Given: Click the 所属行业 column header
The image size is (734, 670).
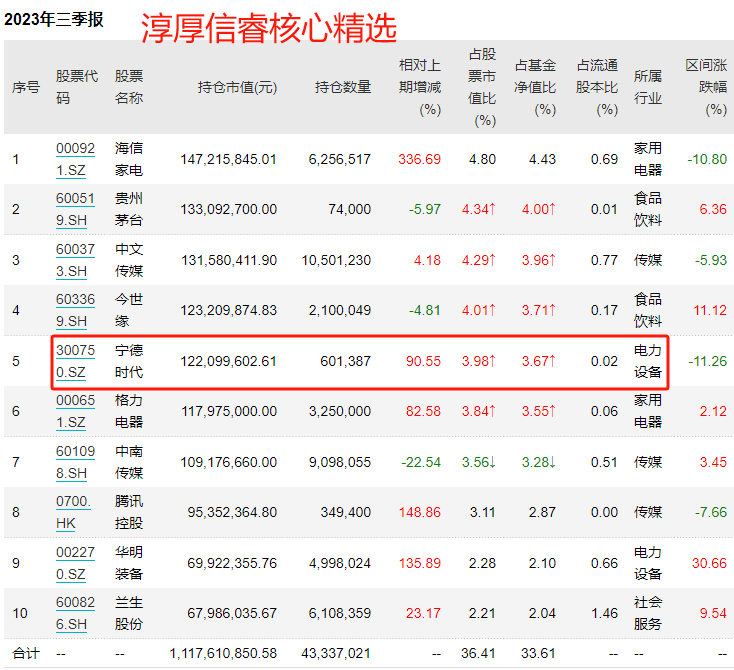Looking at the screenshot, I should [648, 87].
